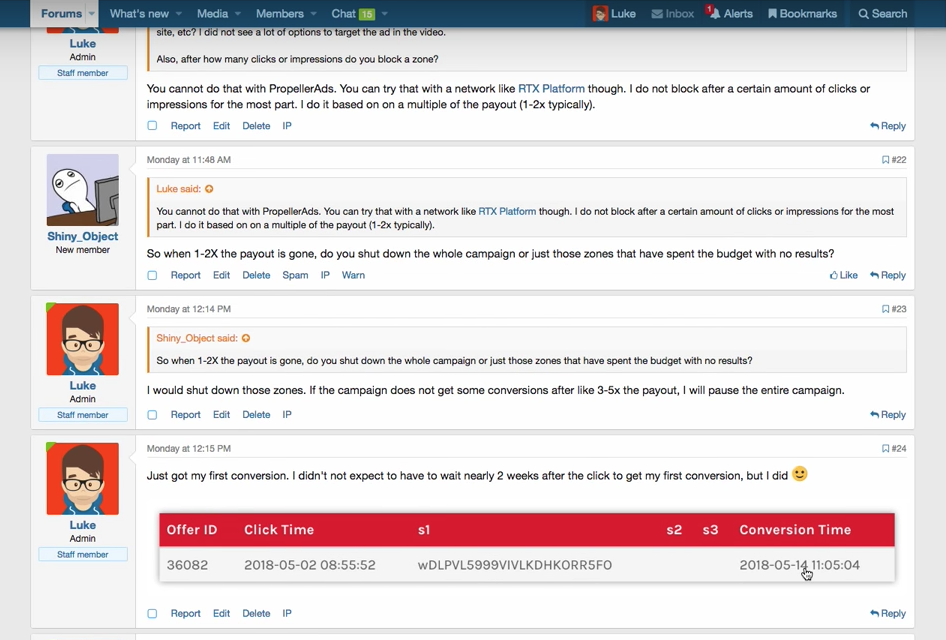Edit post #22
This screenshot has height=640, width=946.
[221, 275]
